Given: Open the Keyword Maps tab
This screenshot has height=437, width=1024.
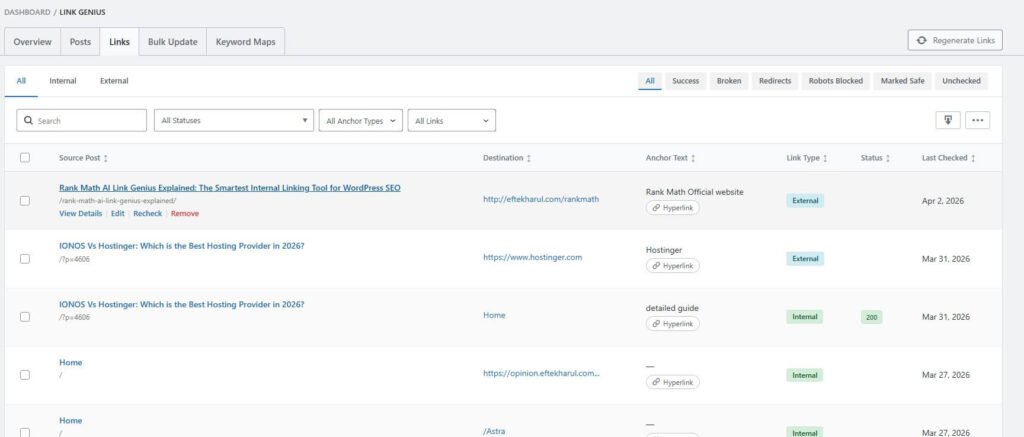Looking at the screenshot, I should 246,42.
